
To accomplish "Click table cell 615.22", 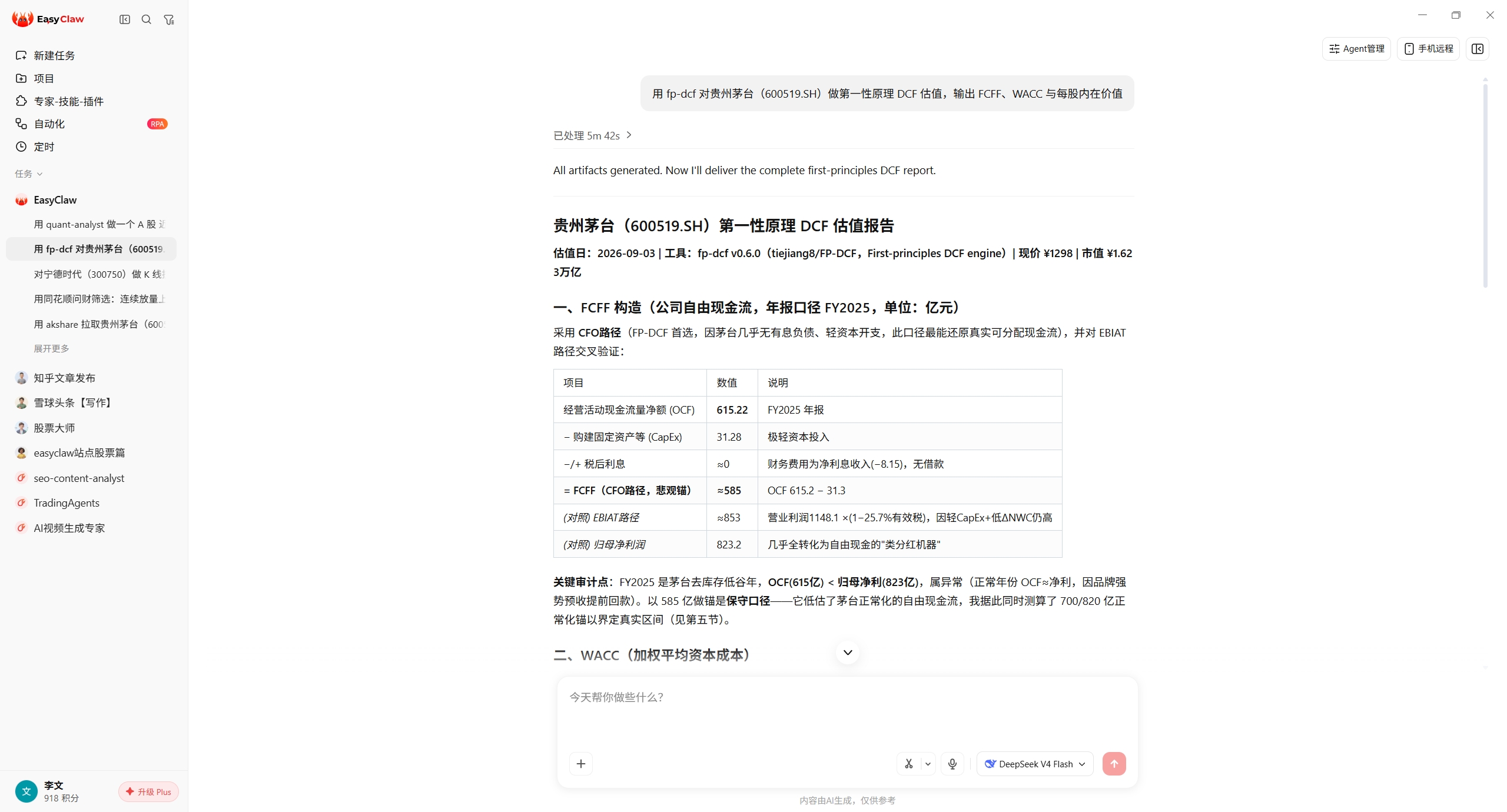I will [x=732, y=410].
